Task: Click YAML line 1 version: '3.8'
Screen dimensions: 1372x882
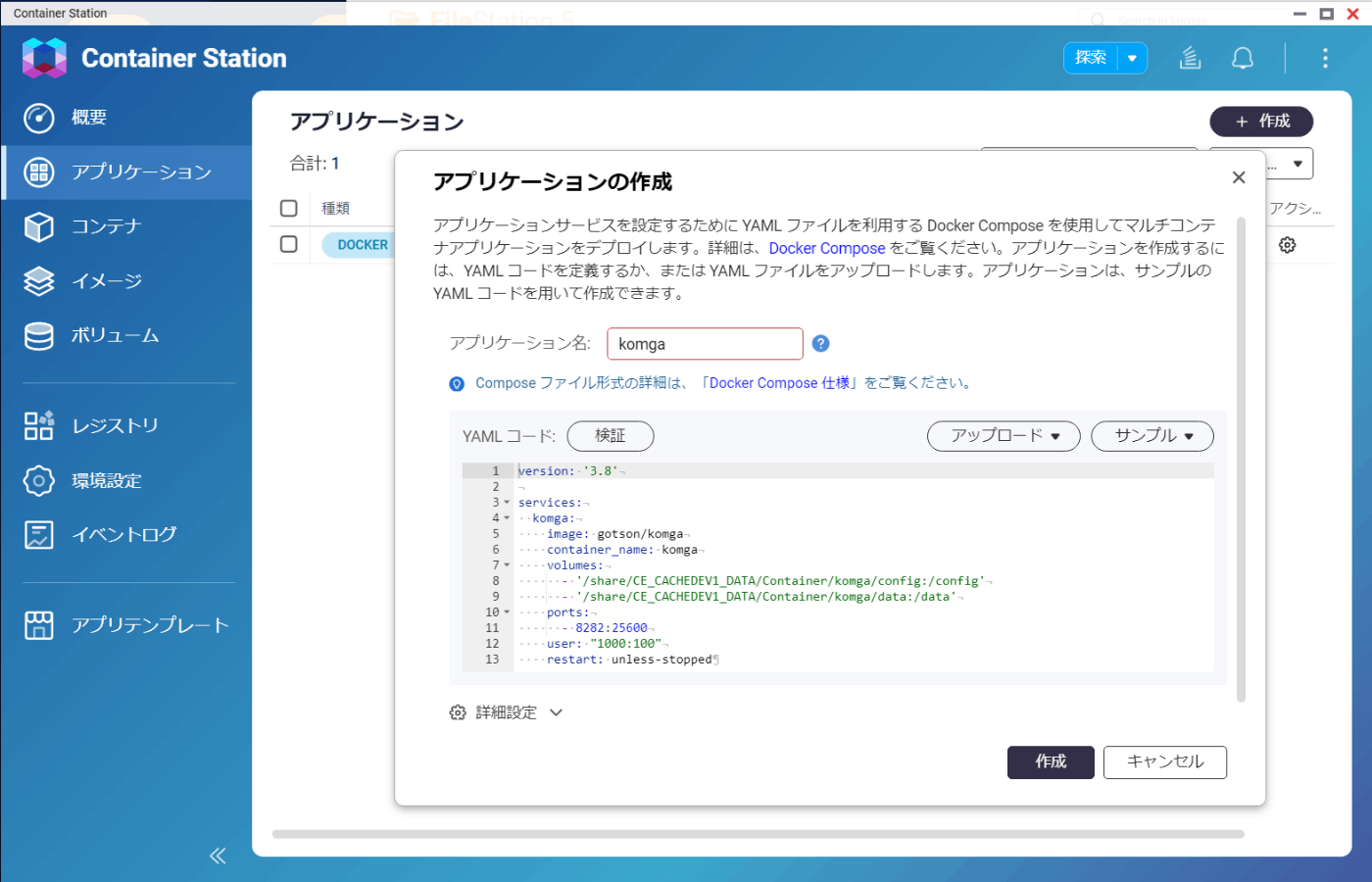Action: tap(567, 471)
